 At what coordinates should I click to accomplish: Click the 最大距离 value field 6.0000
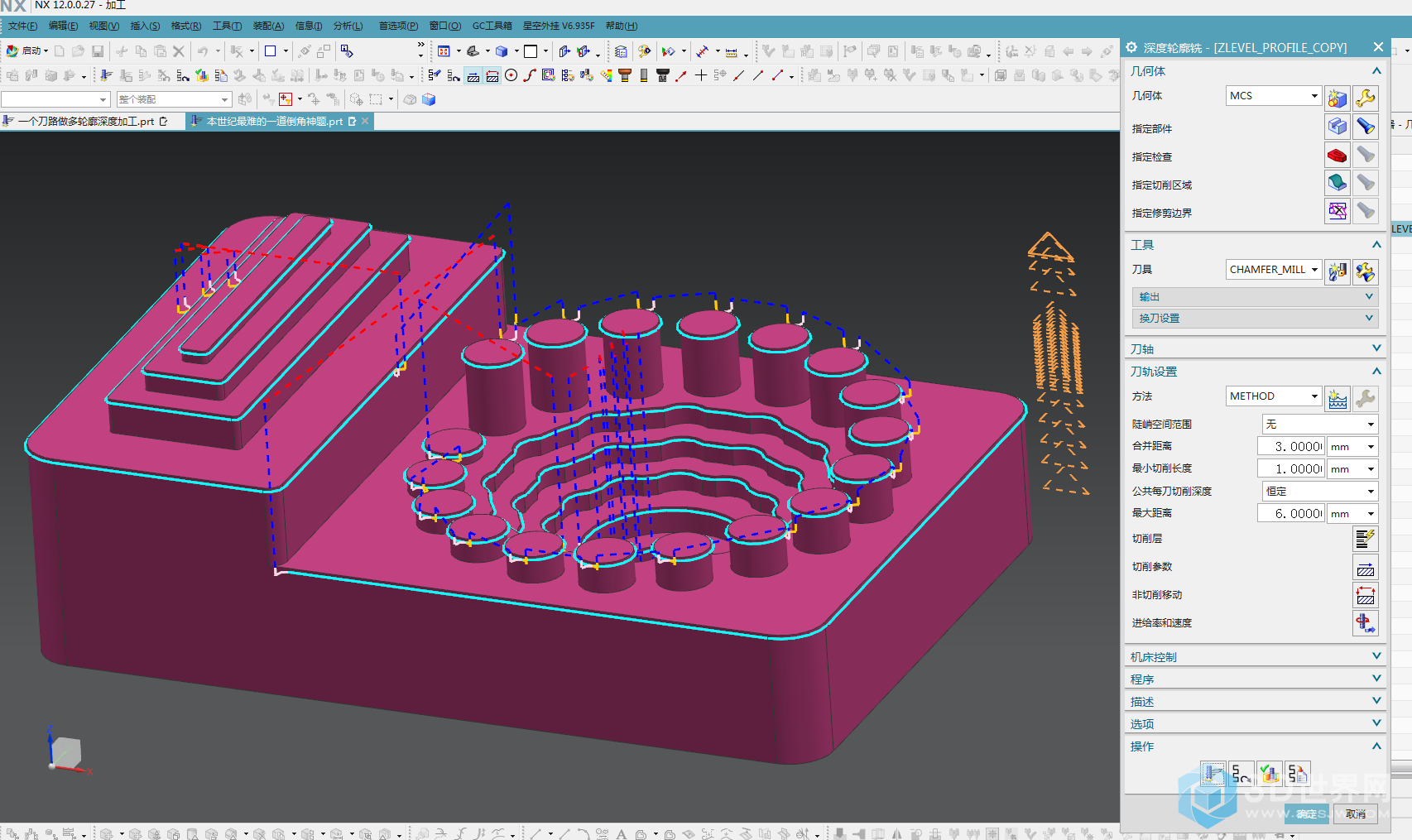pos(1290,514)
